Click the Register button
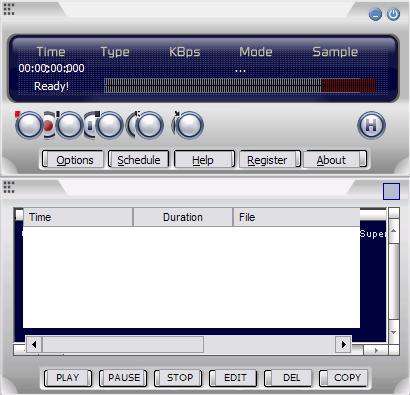The image size is (410, 395). [270, 159]
